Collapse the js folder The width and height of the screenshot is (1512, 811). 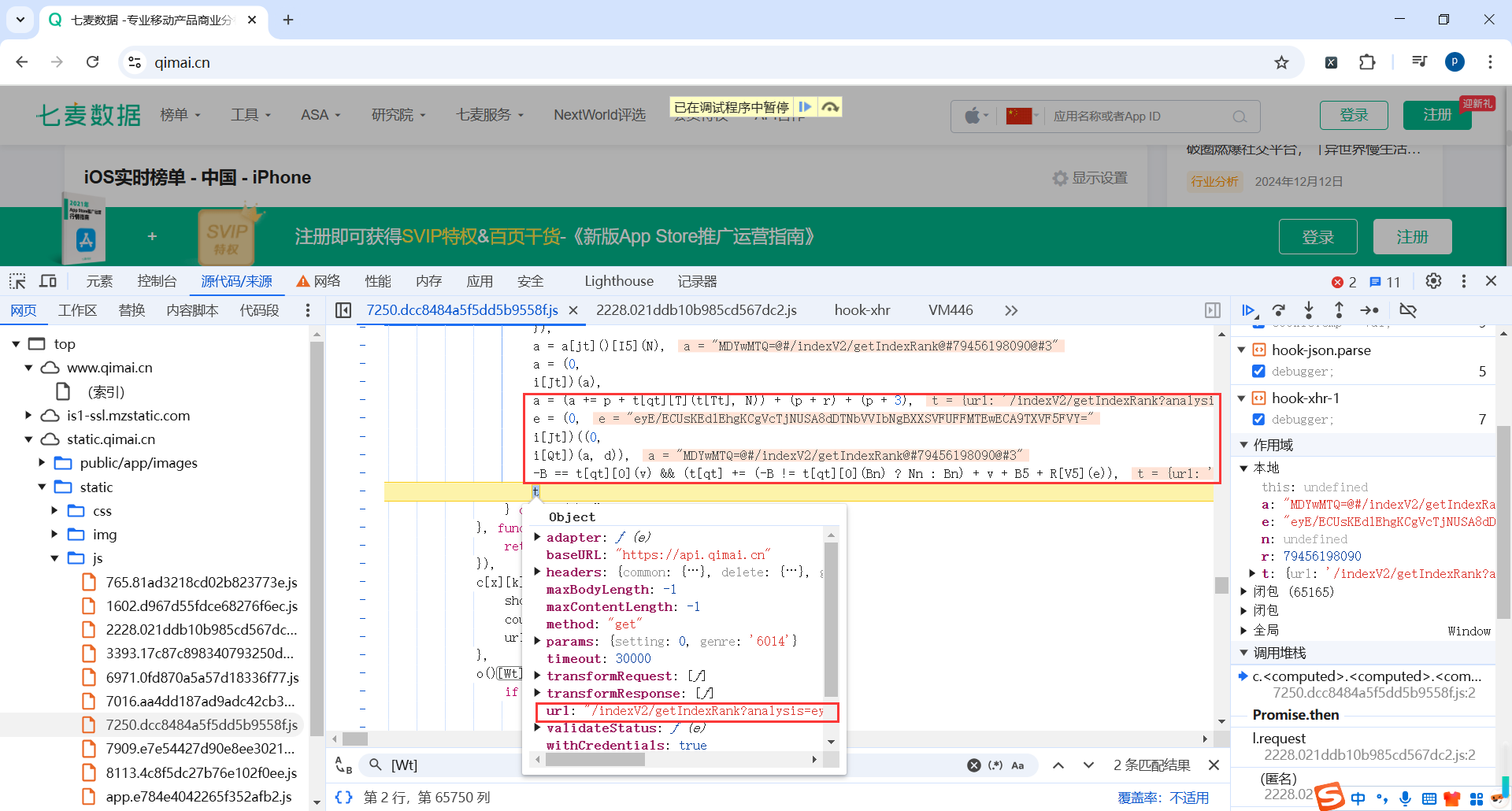[54, 558]
